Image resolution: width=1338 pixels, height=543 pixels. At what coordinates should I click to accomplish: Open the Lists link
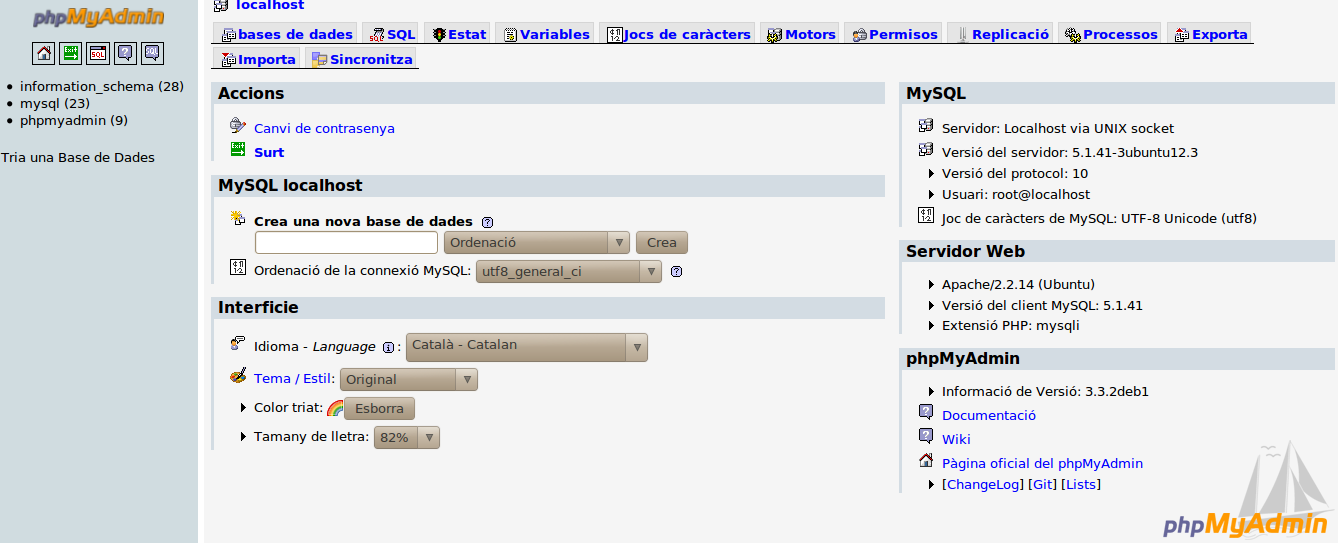pyautogui.click(x=1081, y=484)
